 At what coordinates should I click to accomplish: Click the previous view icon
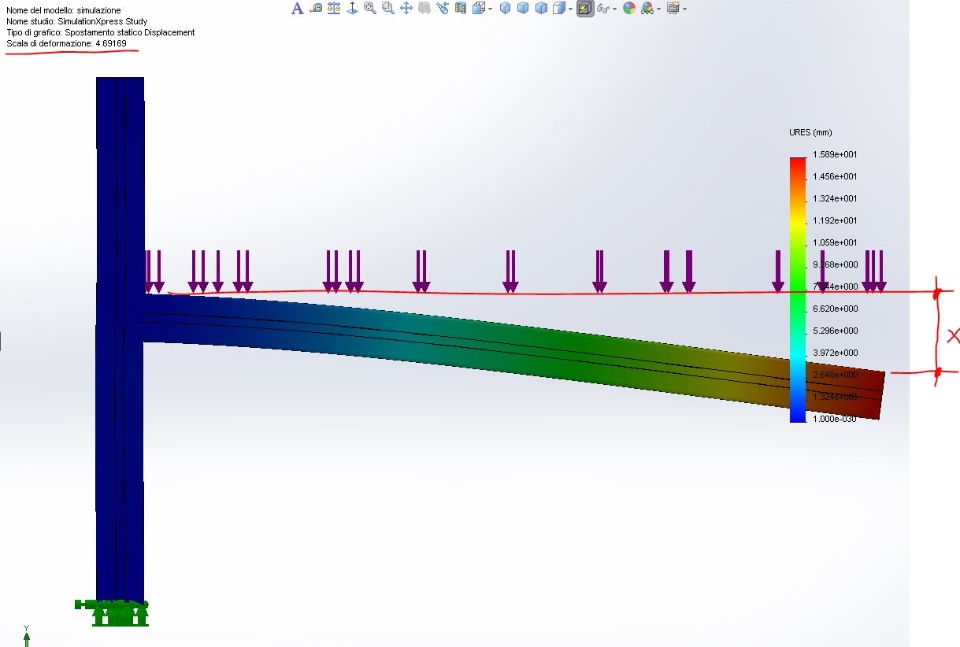tap(443, 8)
